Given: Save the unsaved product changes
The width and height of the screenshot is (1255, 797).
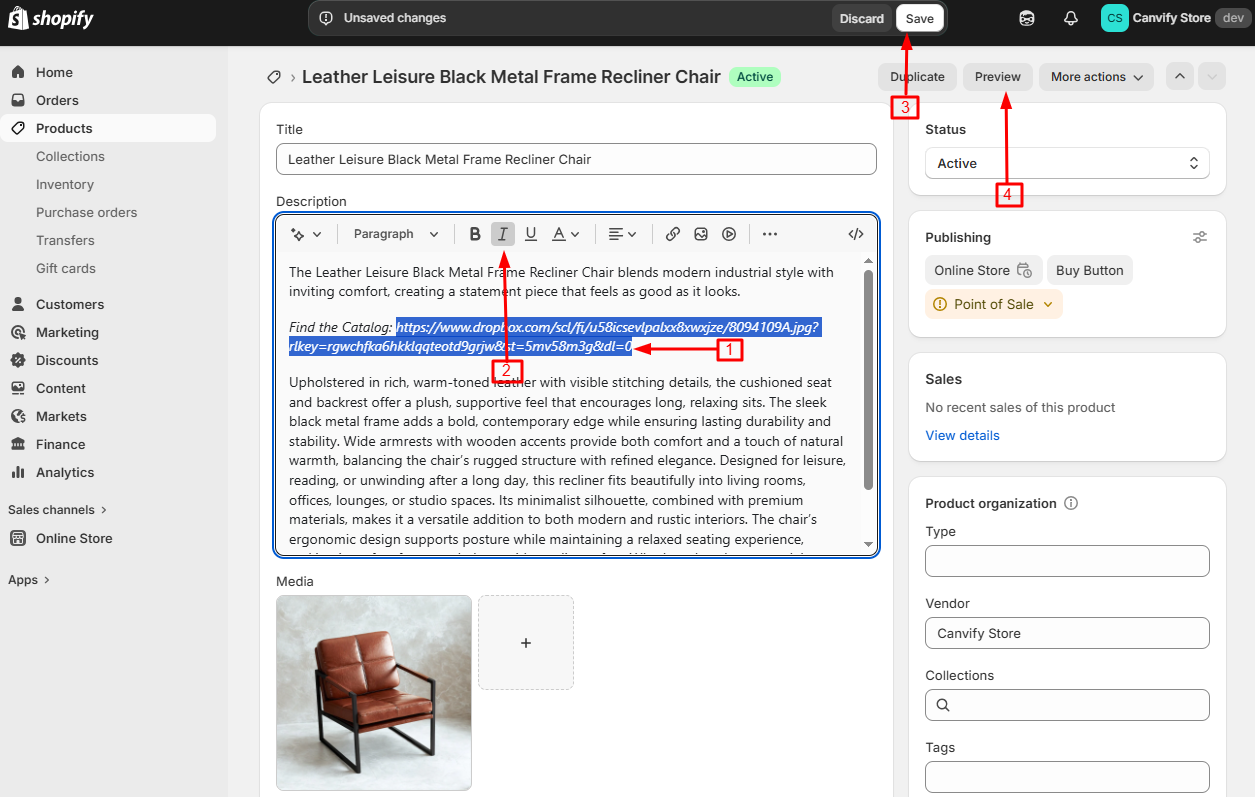Looking at the screenshot, I should [918, 18].
